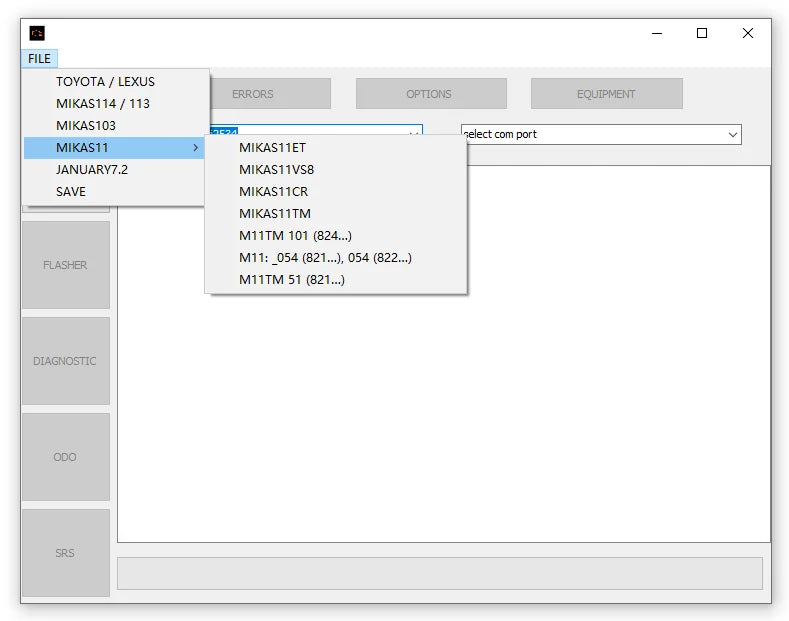Click the application icon in title bar
Image resolution: width=789 pixels, height=621 pixels.
tap(37, 33)
